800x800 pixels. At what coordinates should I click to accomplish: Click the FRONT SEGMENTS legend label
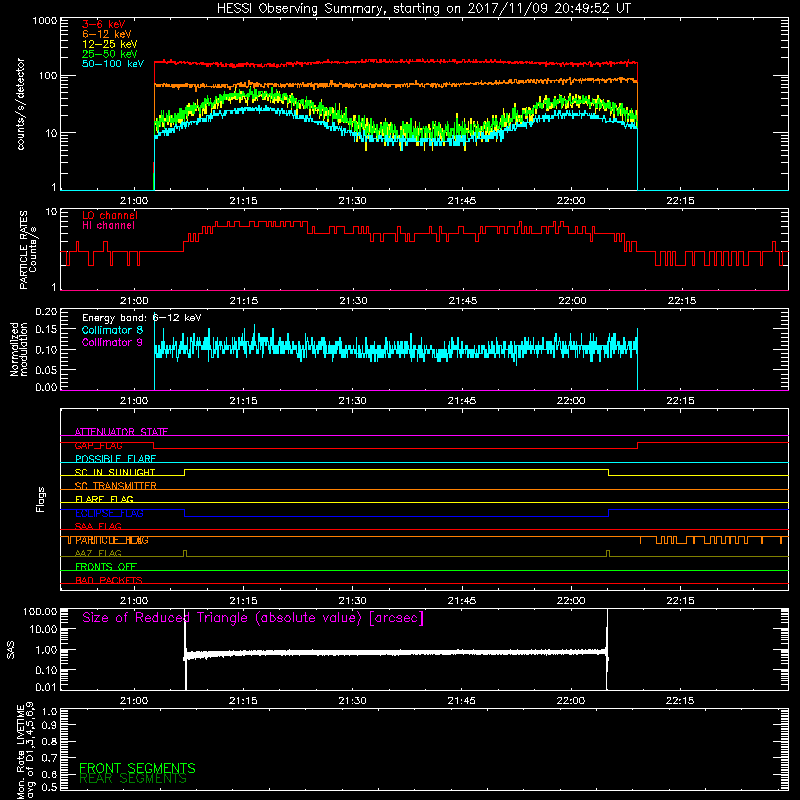coord(137,768)
